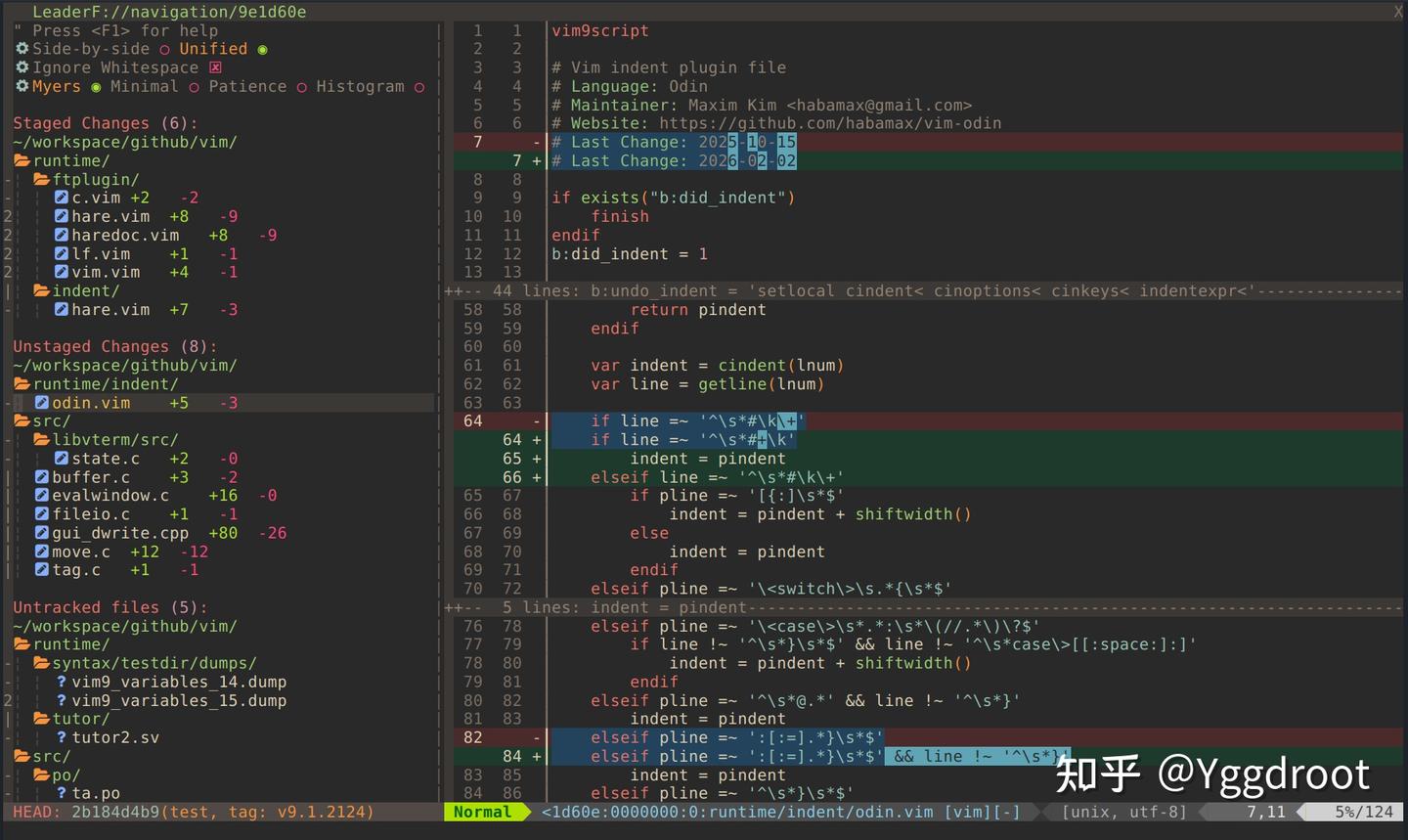Expand the folded 5 lines section
1408x840 pixels.
(x=924, y=607)
